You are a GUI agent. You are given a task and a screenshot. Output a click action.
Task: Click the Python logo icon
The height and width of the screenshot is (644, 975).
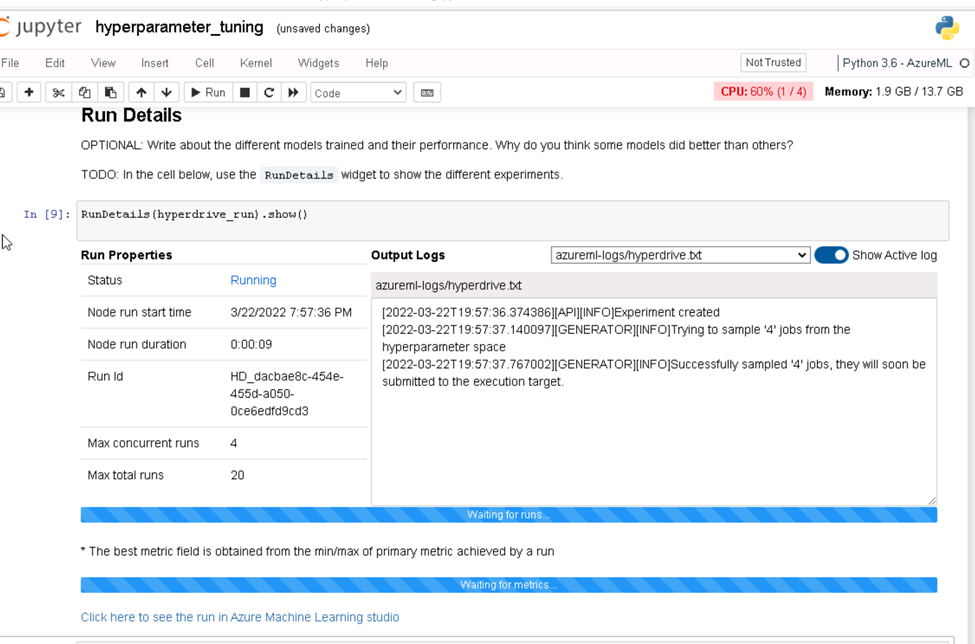947,28
